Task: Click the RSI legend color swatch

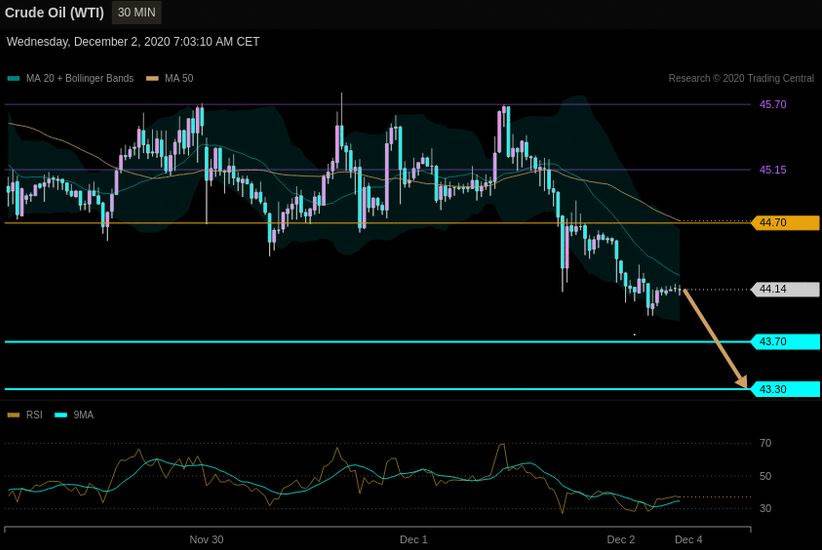Action: click(13, 415)
